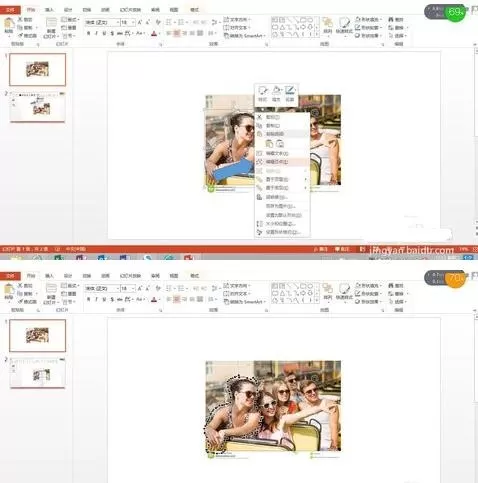Open Select dropdown in upper window
Screen dimensions: 478x483
(x=398, y=36)
